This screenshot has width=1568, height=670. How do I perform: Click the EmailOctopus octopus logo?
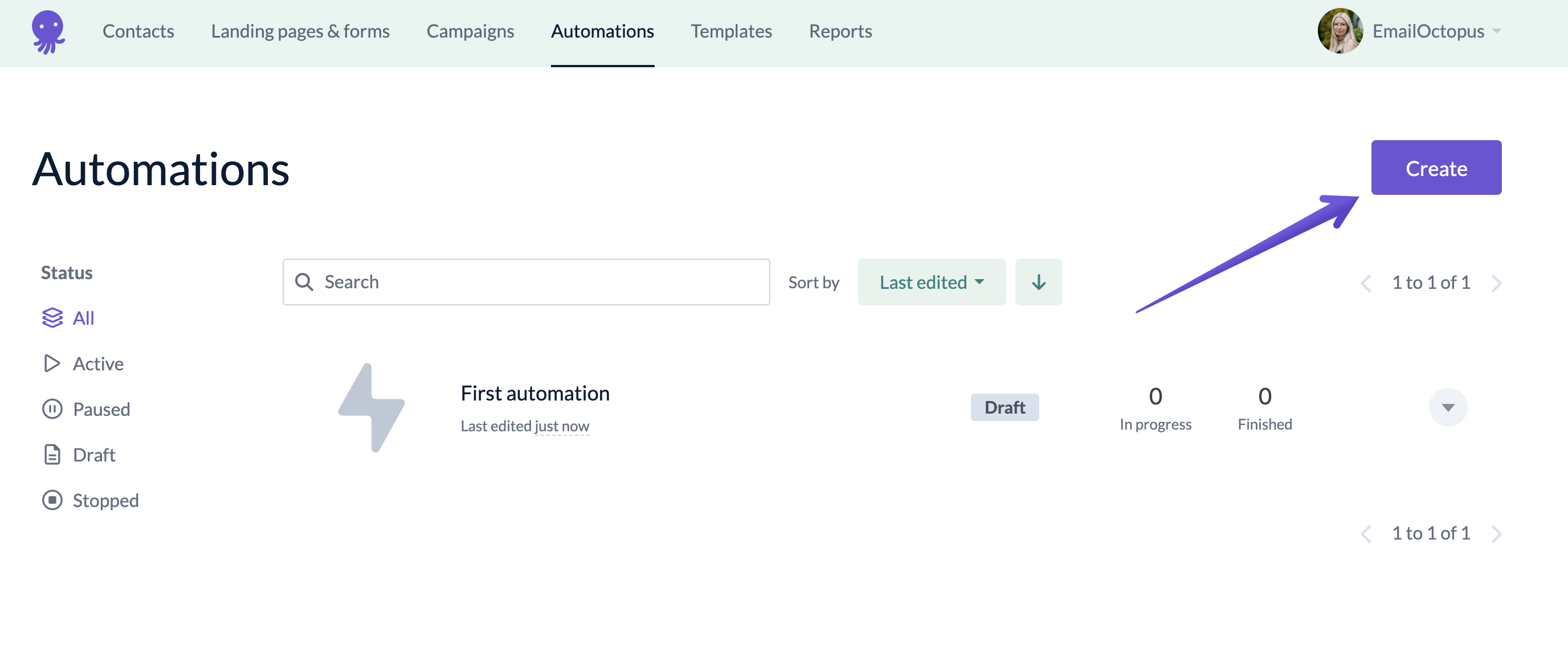coord(48,32)
